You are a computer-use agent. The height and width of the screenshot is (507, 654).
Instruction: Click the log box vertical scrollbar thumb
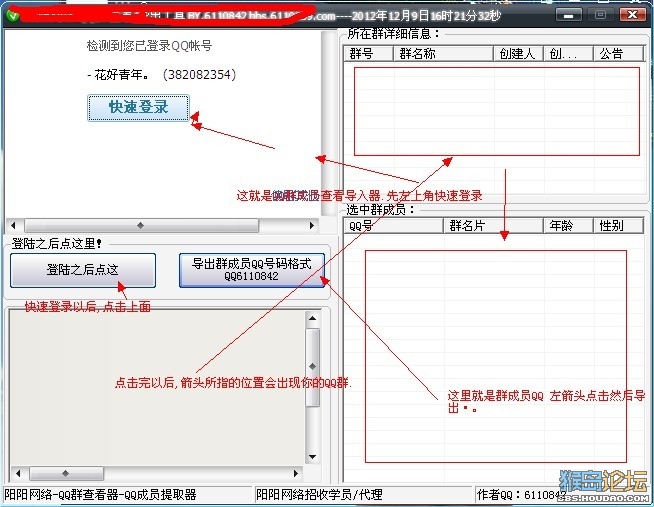point(313,367)
